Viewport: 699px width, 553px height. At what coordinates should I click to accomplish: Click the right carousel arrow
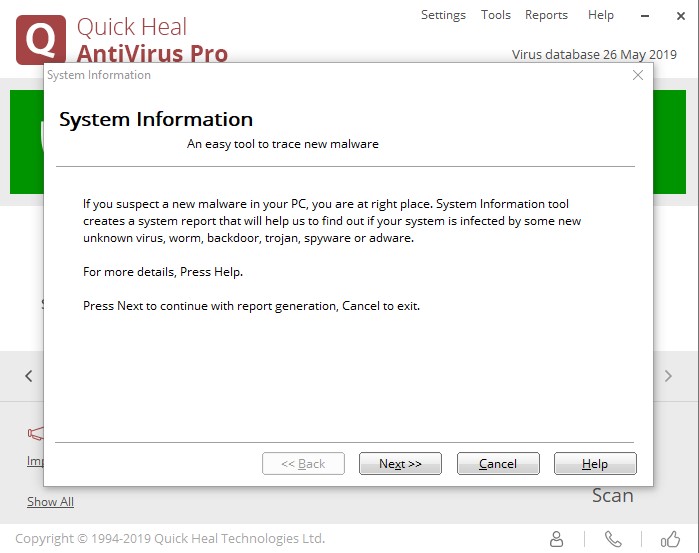tap(668, 376)
